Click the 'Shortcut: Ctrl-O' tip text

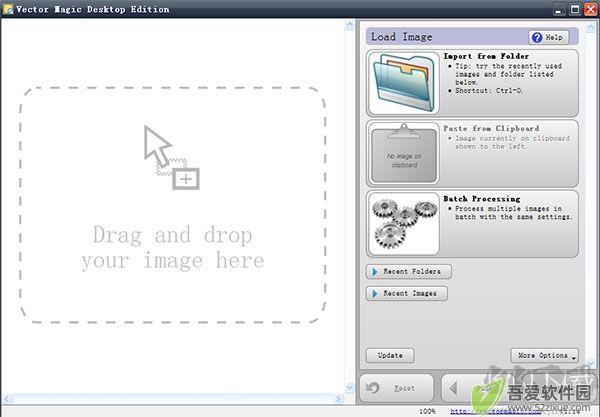pyautogui.click(x=489, y=91)
